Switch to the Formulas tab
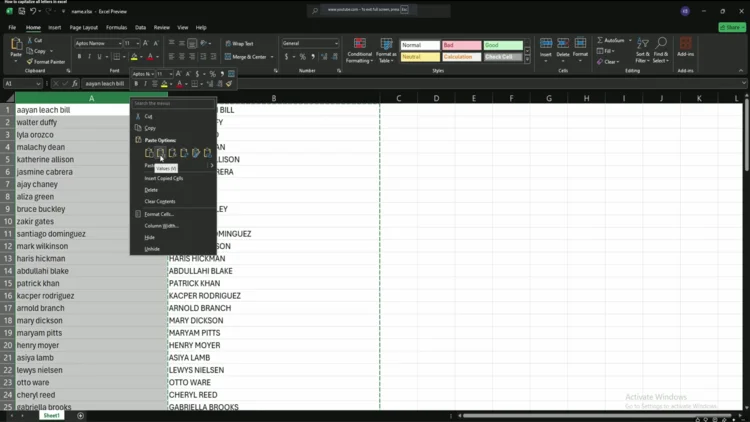The height and width of the screenshot is (422, 750). pyautogui.click(x=116, y=28)
